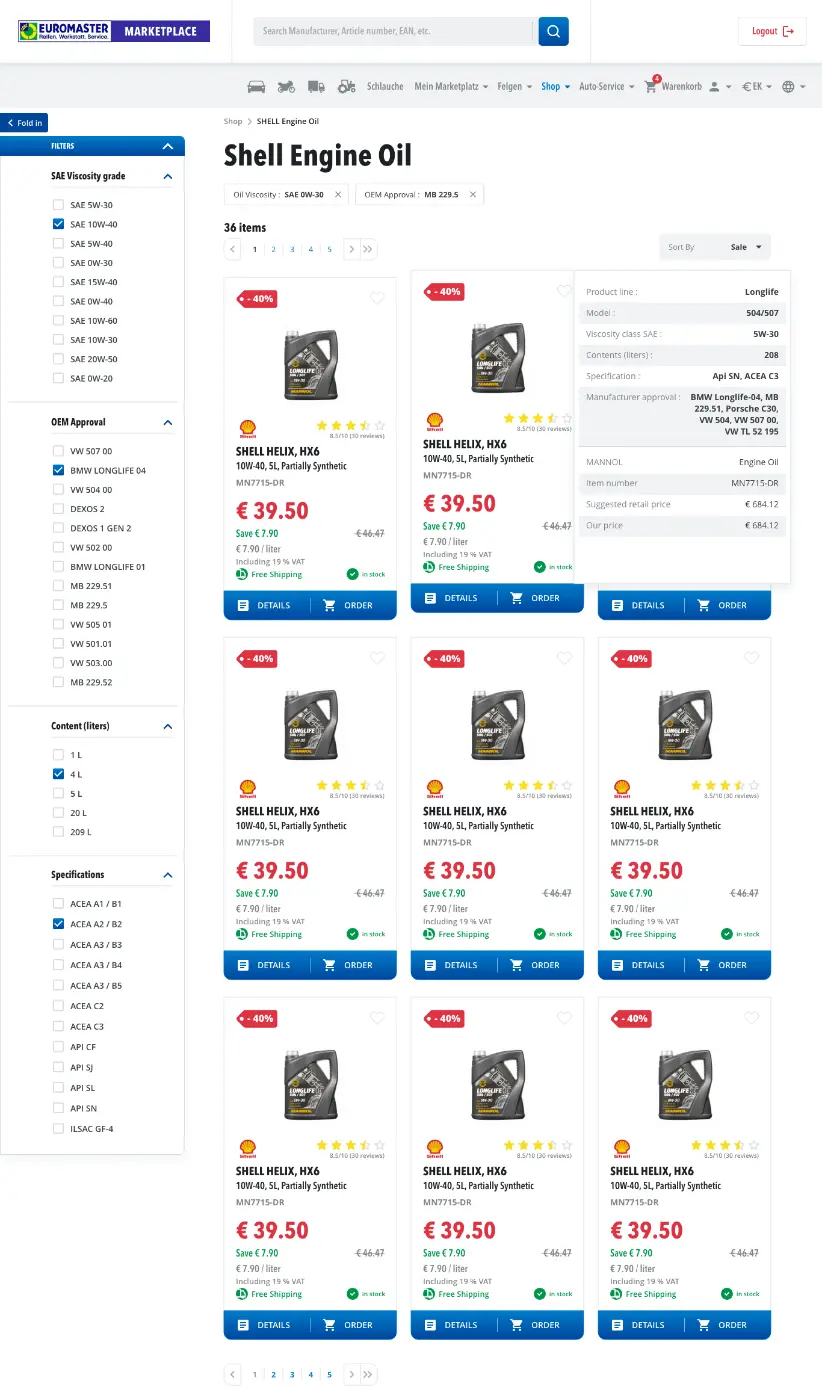This screenshot has width=822, height=1398.
Task: Select the tractor vehicle type icon
Action: (x=346, y=87)
